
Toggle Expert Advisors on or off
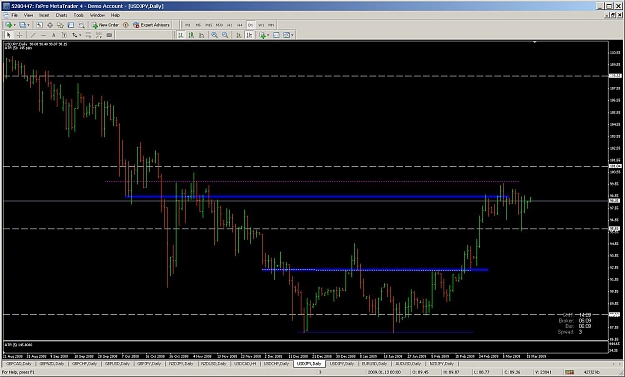tap(151, 25)
